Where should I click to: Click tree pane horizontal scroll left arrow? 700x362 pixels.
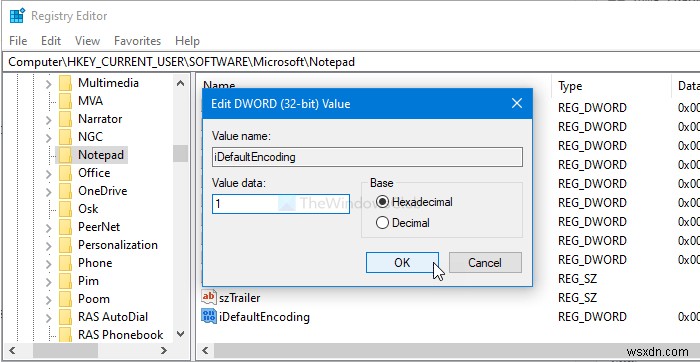(x=12, y=350)
